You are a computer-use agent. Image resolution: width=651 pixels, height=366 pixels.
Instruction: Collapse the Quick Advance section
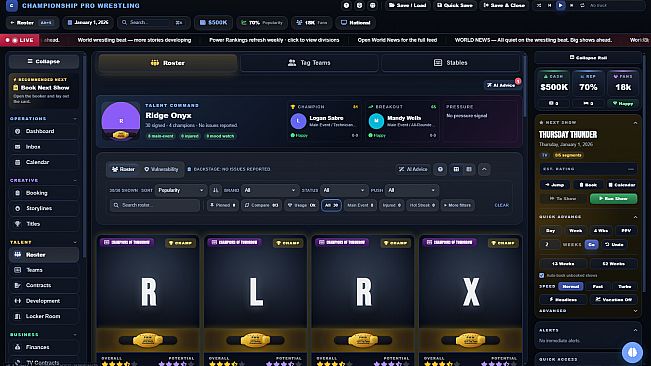(635, 217)
